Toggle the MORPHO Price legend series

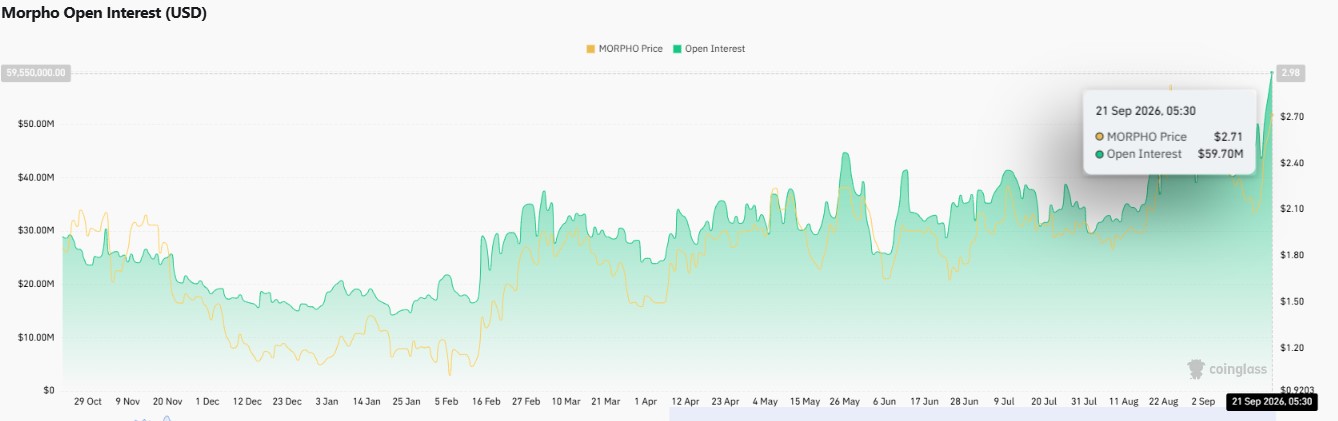point(624,48)
